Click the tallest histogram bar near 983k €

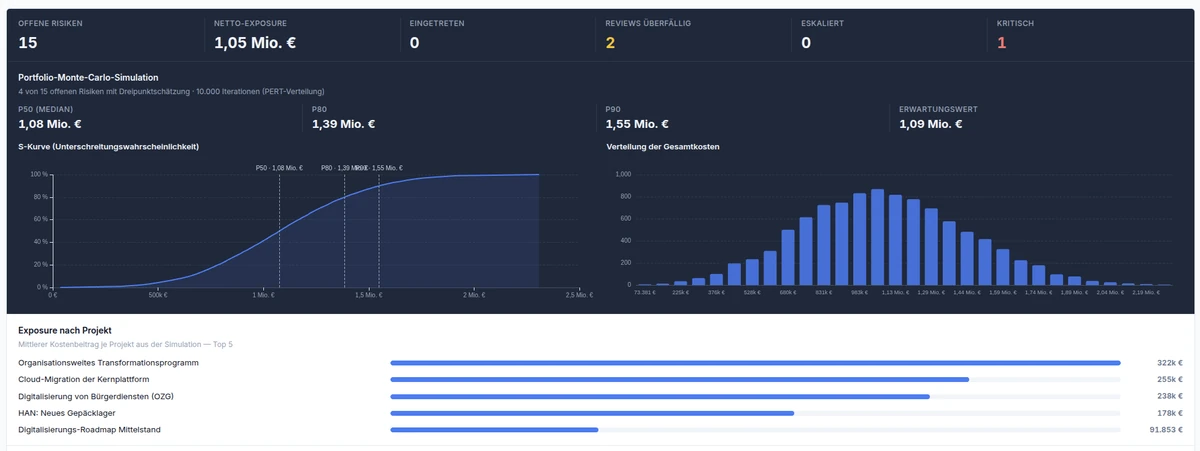pos(877,238)
